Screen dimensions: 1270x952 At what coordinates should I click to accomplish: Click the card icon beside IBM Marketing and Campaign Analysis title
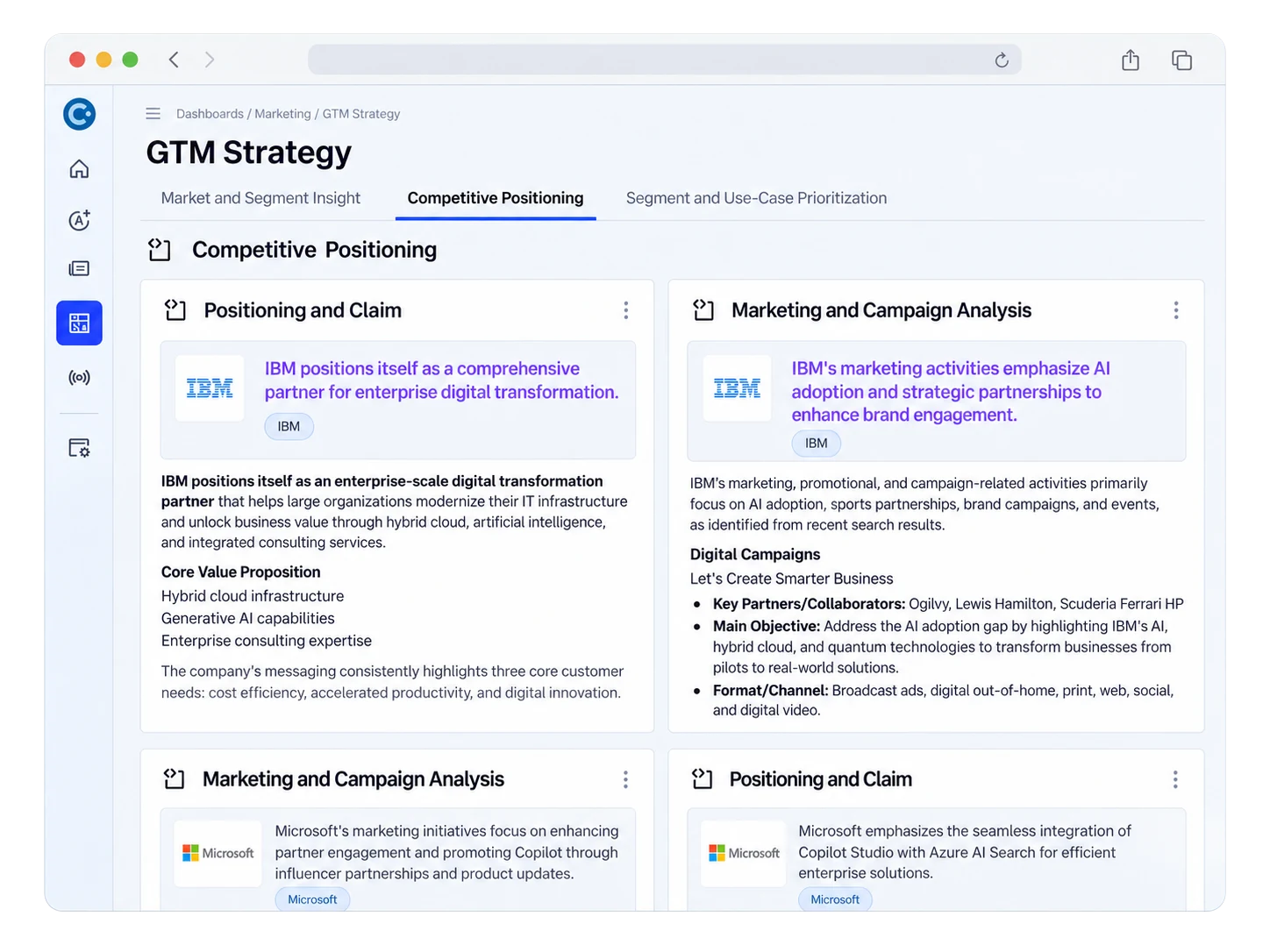pyautogui.click(x=703, y=310)
